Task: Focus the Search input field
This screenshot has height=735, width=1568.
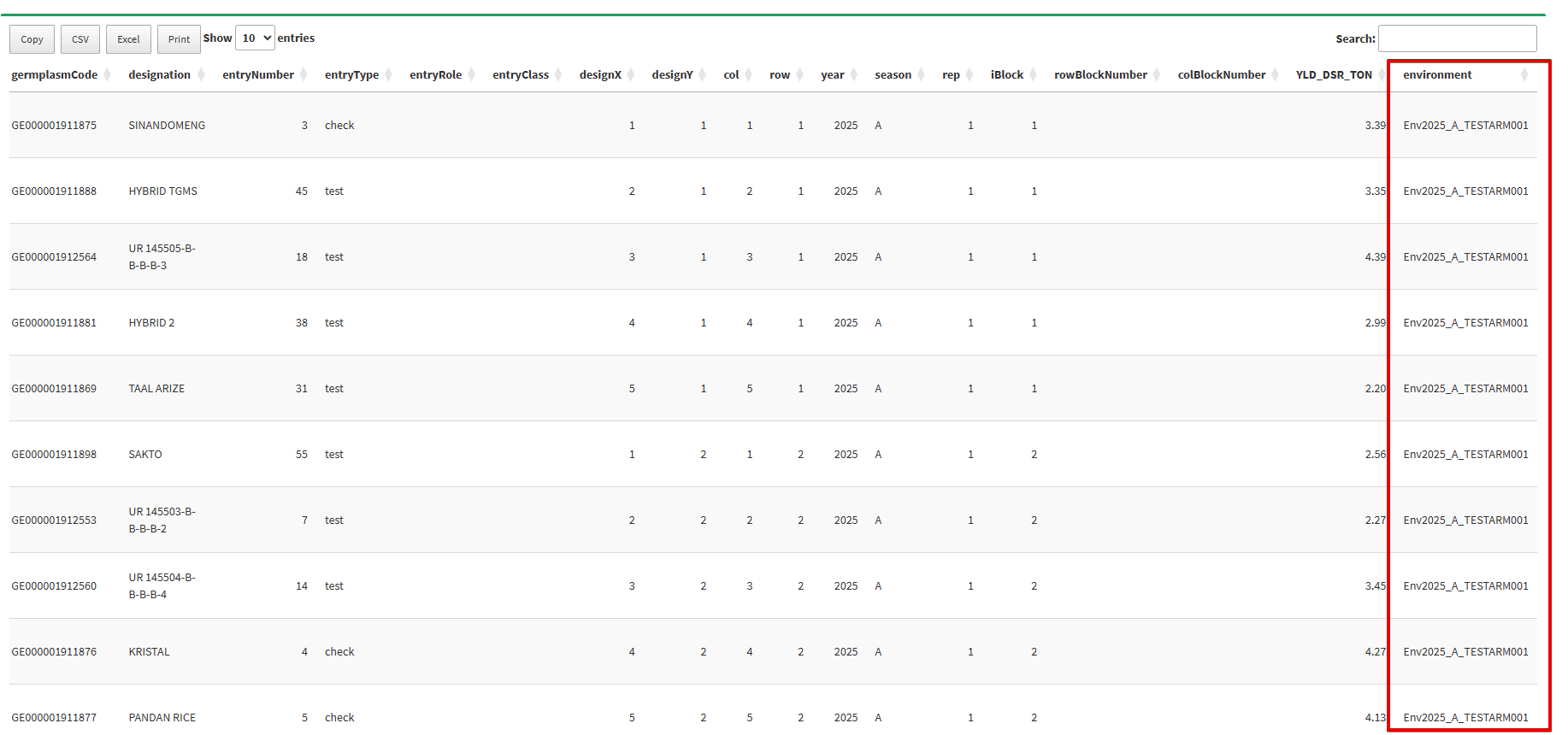Action: click(x=1457, y=38)
